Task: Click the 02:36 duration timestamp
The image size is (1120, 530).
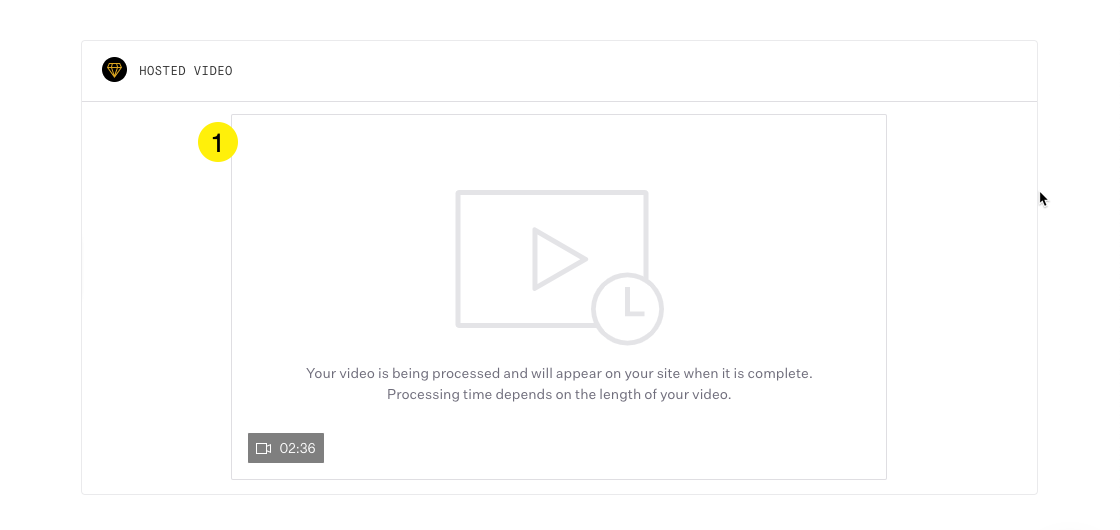Action: tap(297, 449)
